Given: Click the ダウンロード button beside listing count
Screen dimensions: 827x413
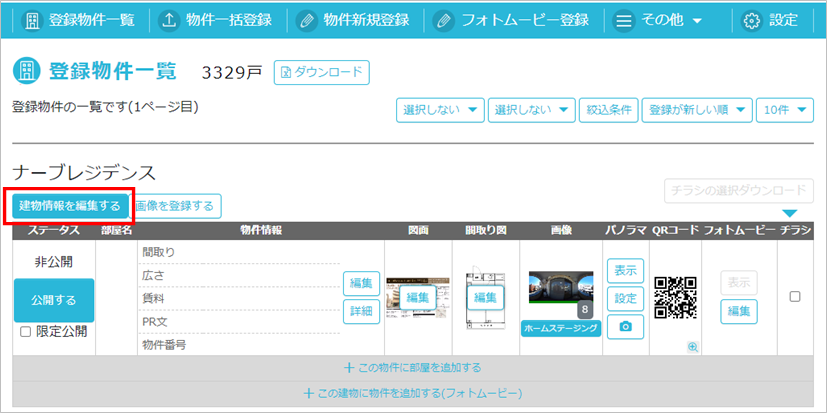Looking at the screenshot, I should [321, 73].
